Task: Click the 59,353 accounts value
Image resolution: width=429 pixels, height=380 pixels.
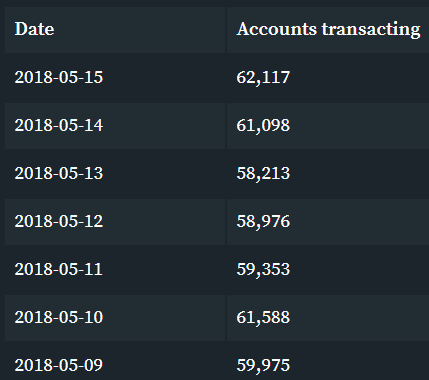Action: [263, 269]
